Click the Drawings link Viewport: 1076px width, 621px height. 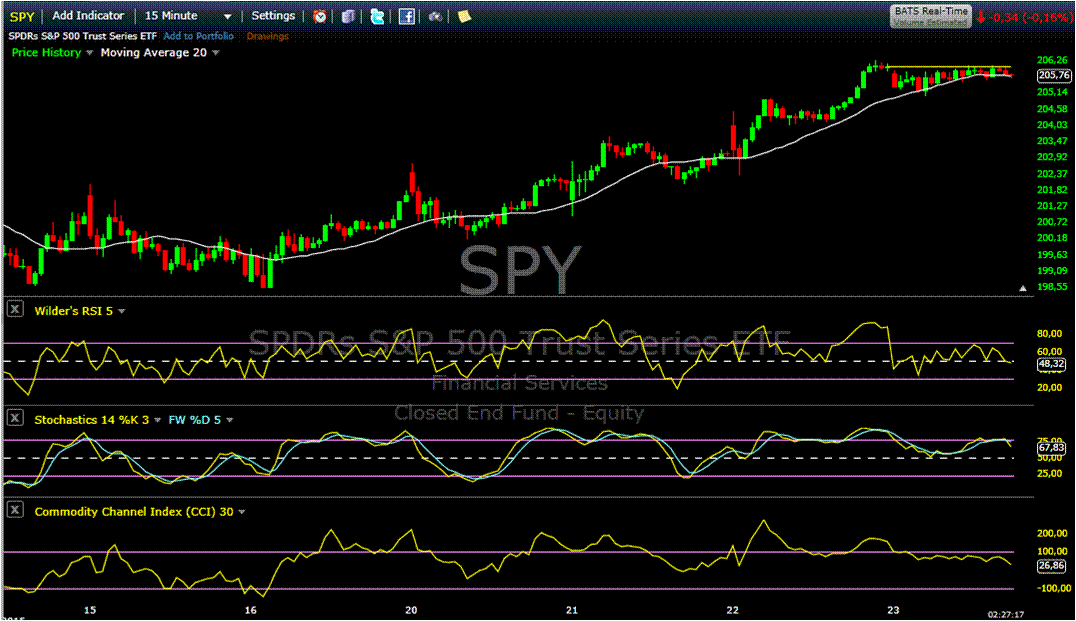pyautogui.click(x=268, y=36)
